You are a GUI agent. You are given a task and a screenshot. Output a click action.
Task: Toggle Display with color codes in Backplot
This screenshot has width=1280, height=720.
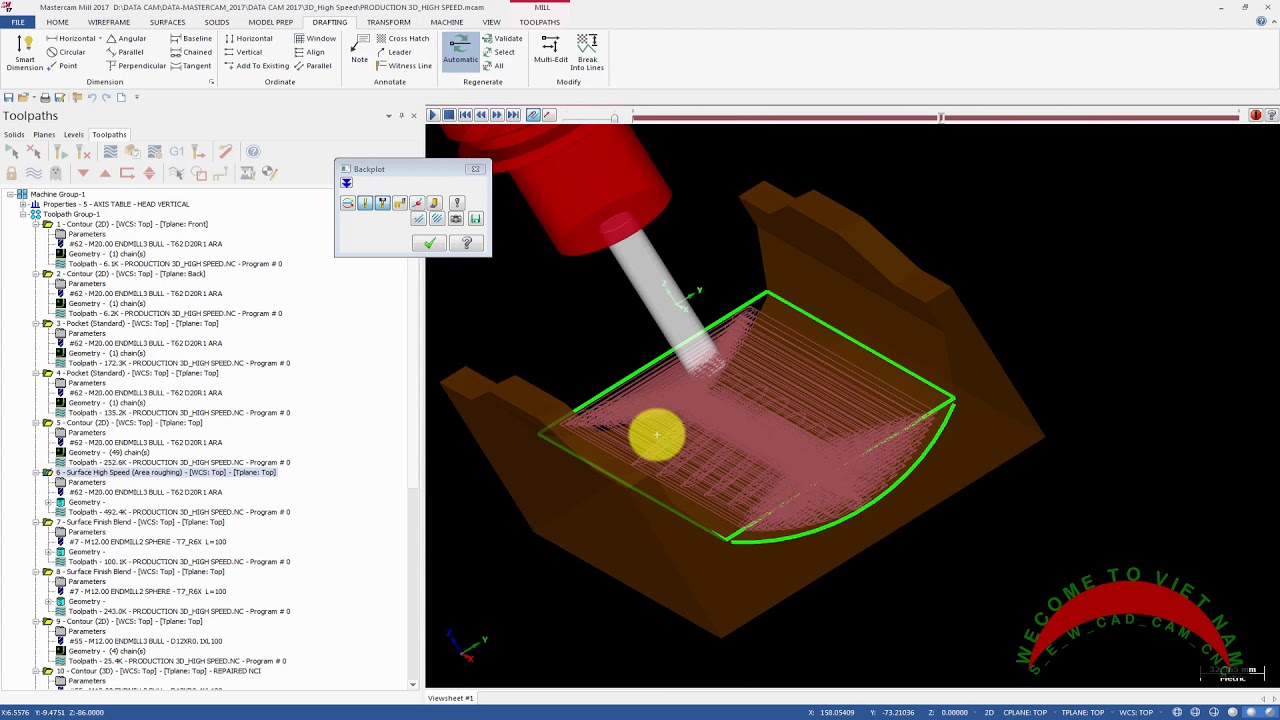347,203
